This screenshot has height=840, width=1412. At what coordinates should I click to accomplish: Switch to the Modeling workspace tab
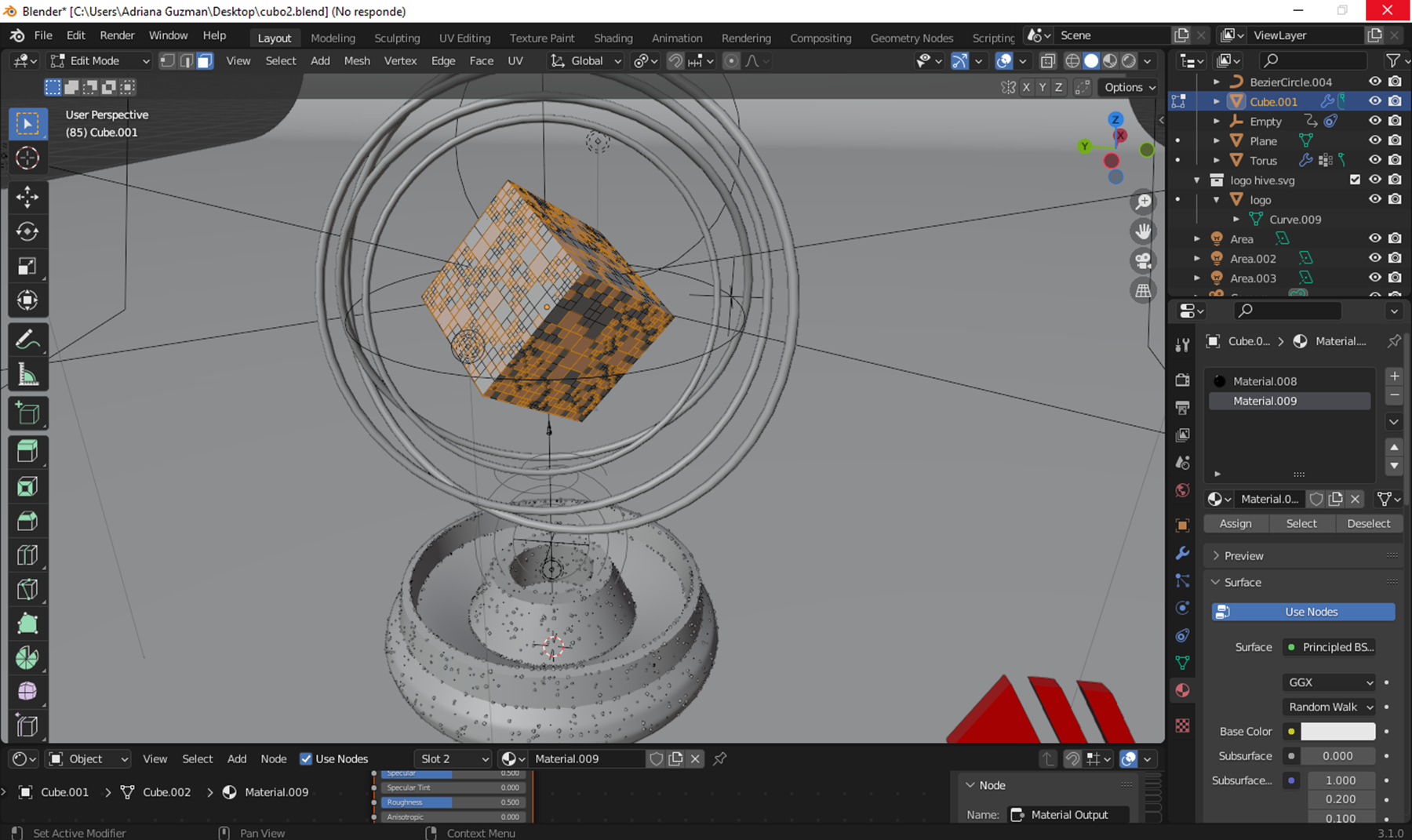tap(333, 38)
